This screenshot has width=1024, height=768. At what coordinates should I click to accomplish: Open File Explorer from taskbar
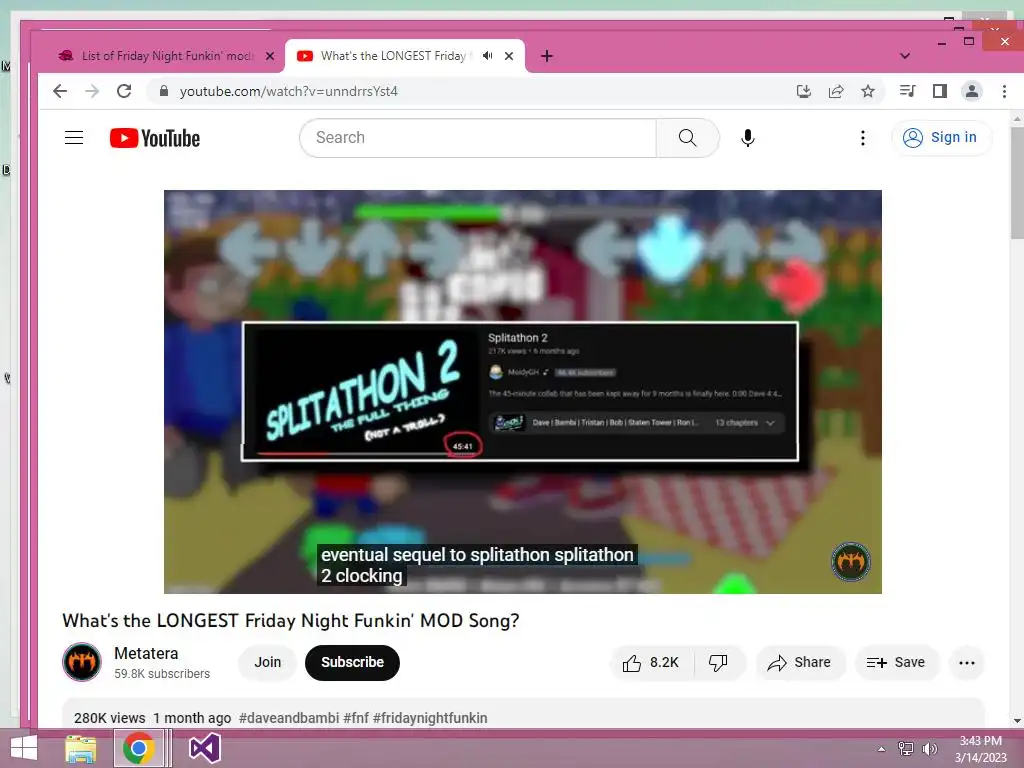click(81, 749)
